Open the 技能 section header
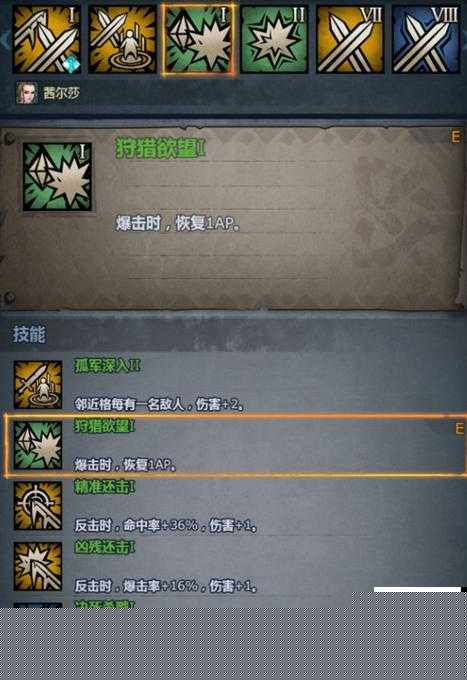The height and width of the screenshot is (680, 467). (x=29, y=334)
